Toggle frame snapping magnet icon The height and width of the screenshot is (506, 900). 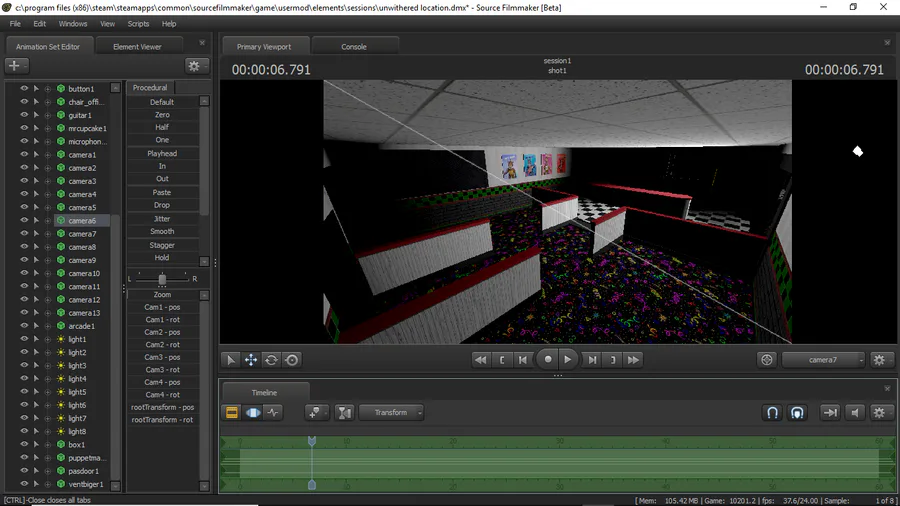(x=797, y=412)
